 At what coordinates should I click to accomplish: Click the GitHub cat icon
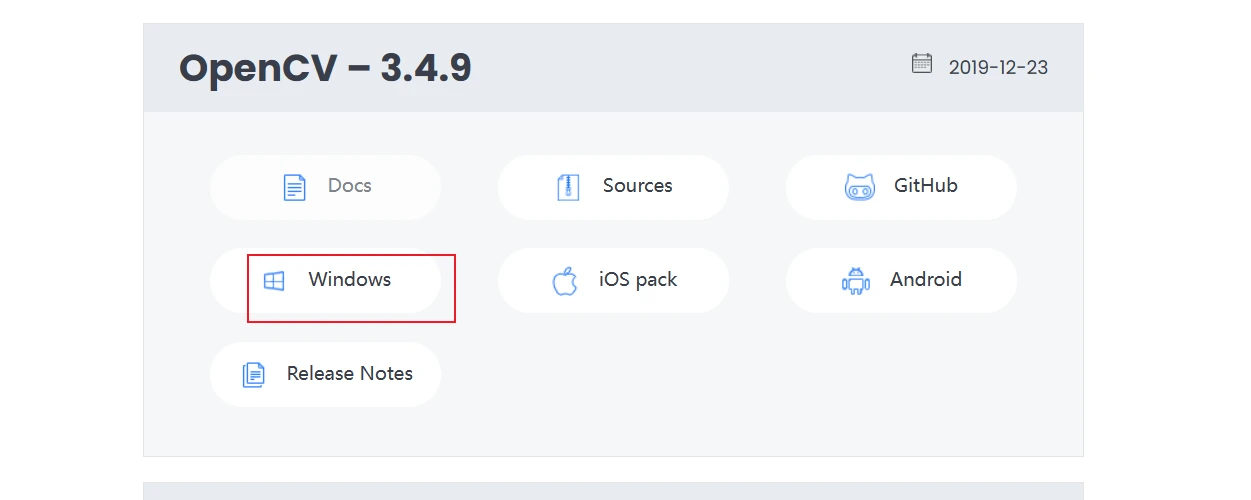tap(860, 187)
